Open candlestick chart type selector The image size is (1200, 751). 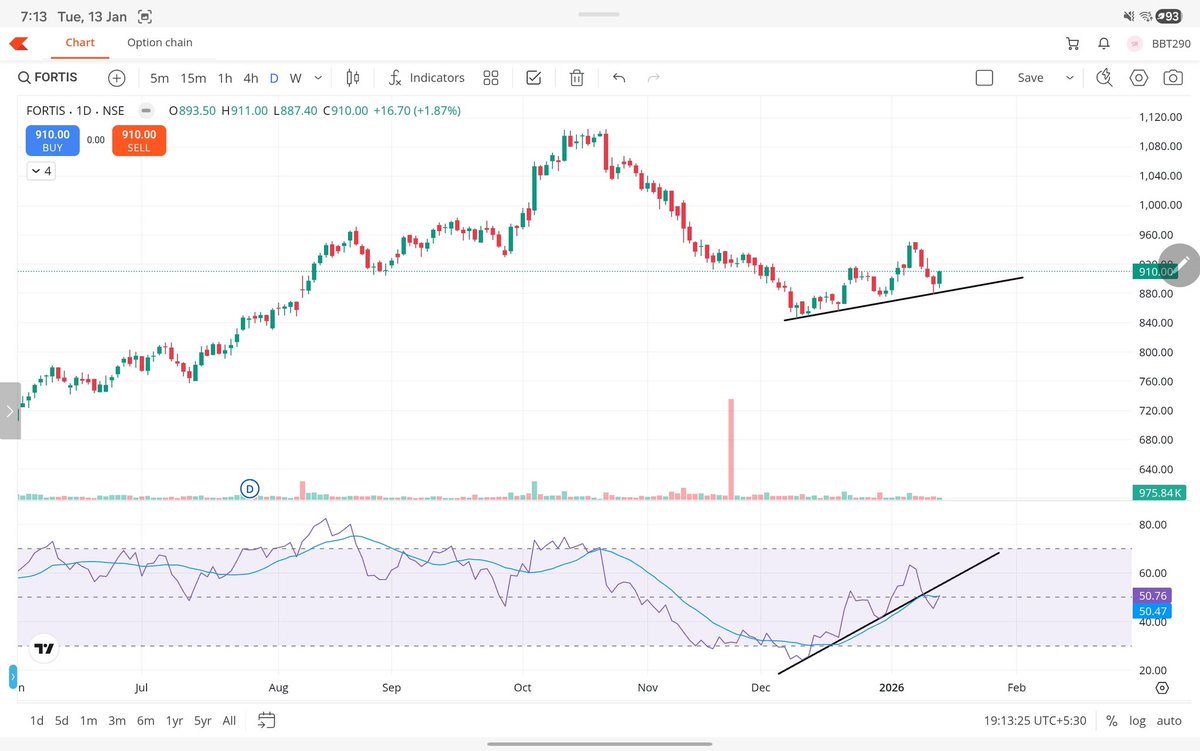coord(352,78)
